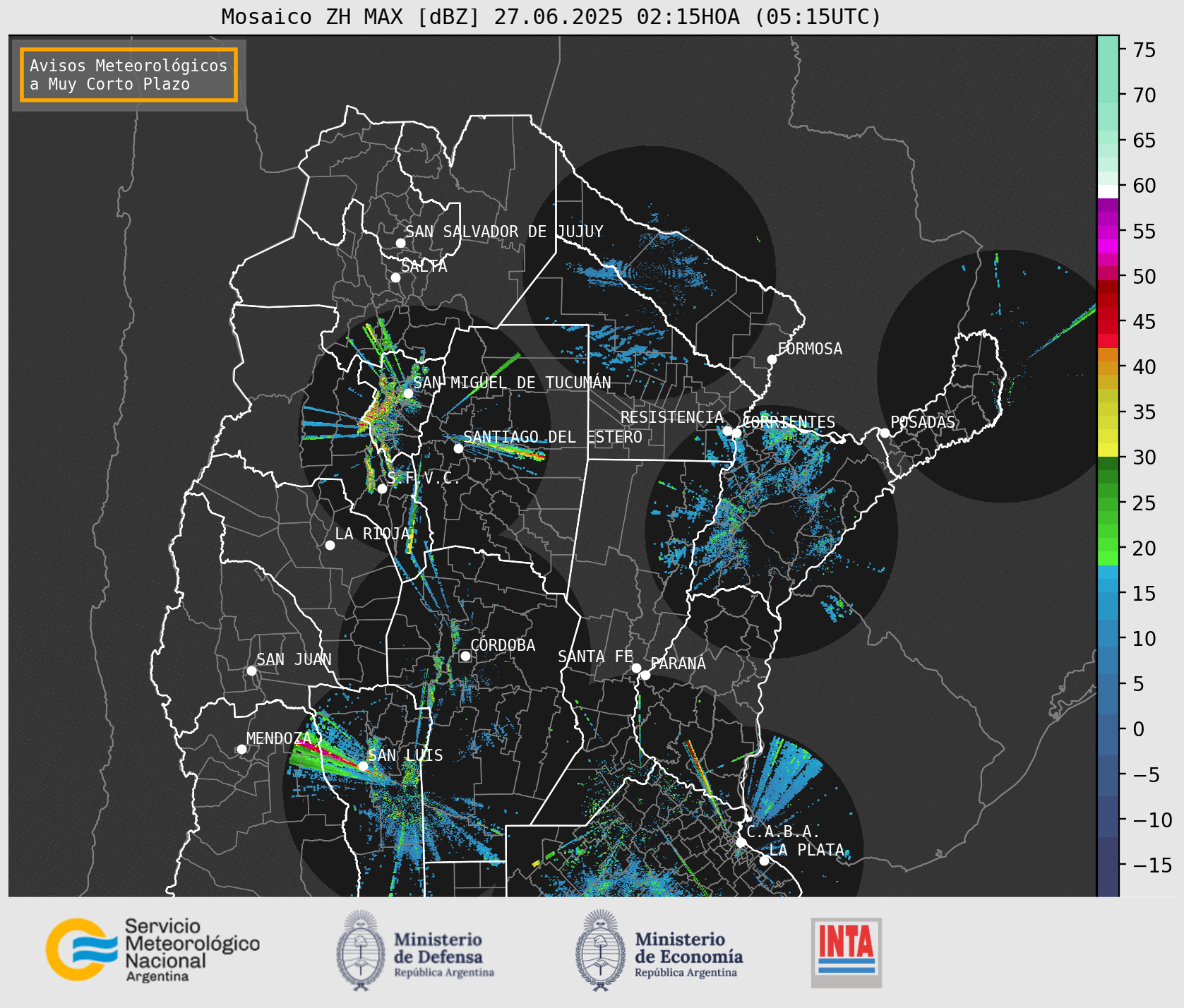
Task: Click the Ministerio de Economía logo
Action: 659,950
